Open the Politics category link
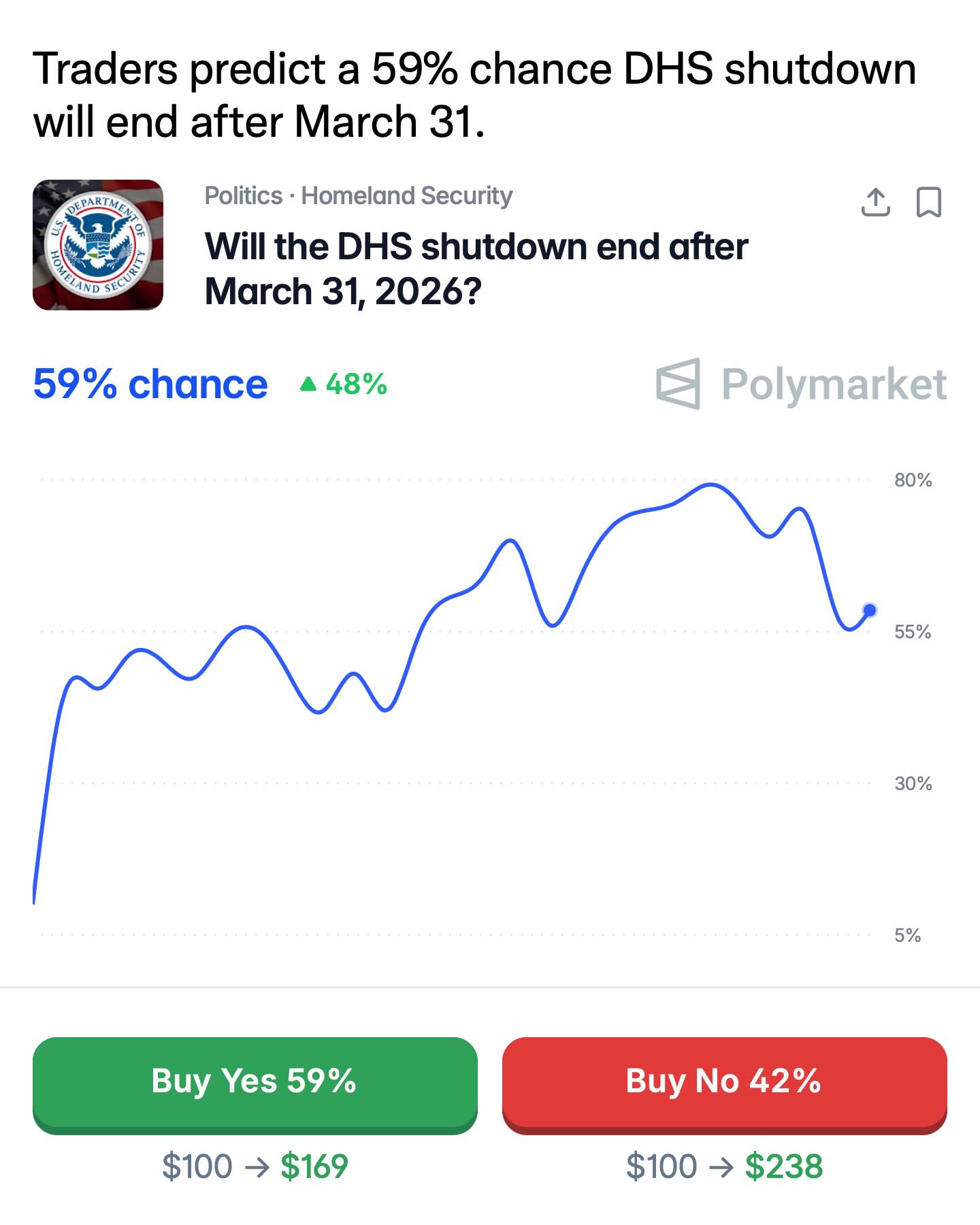This screenshot has height=1225, width=980. (x=243, y=196)
